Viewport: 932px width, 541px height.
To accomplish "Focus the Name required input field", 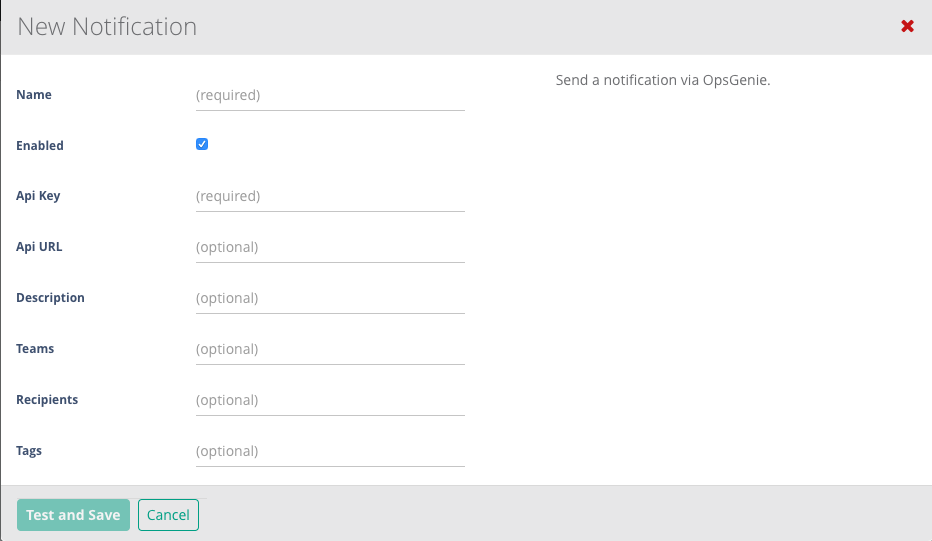I will click(x=330, y=95).
